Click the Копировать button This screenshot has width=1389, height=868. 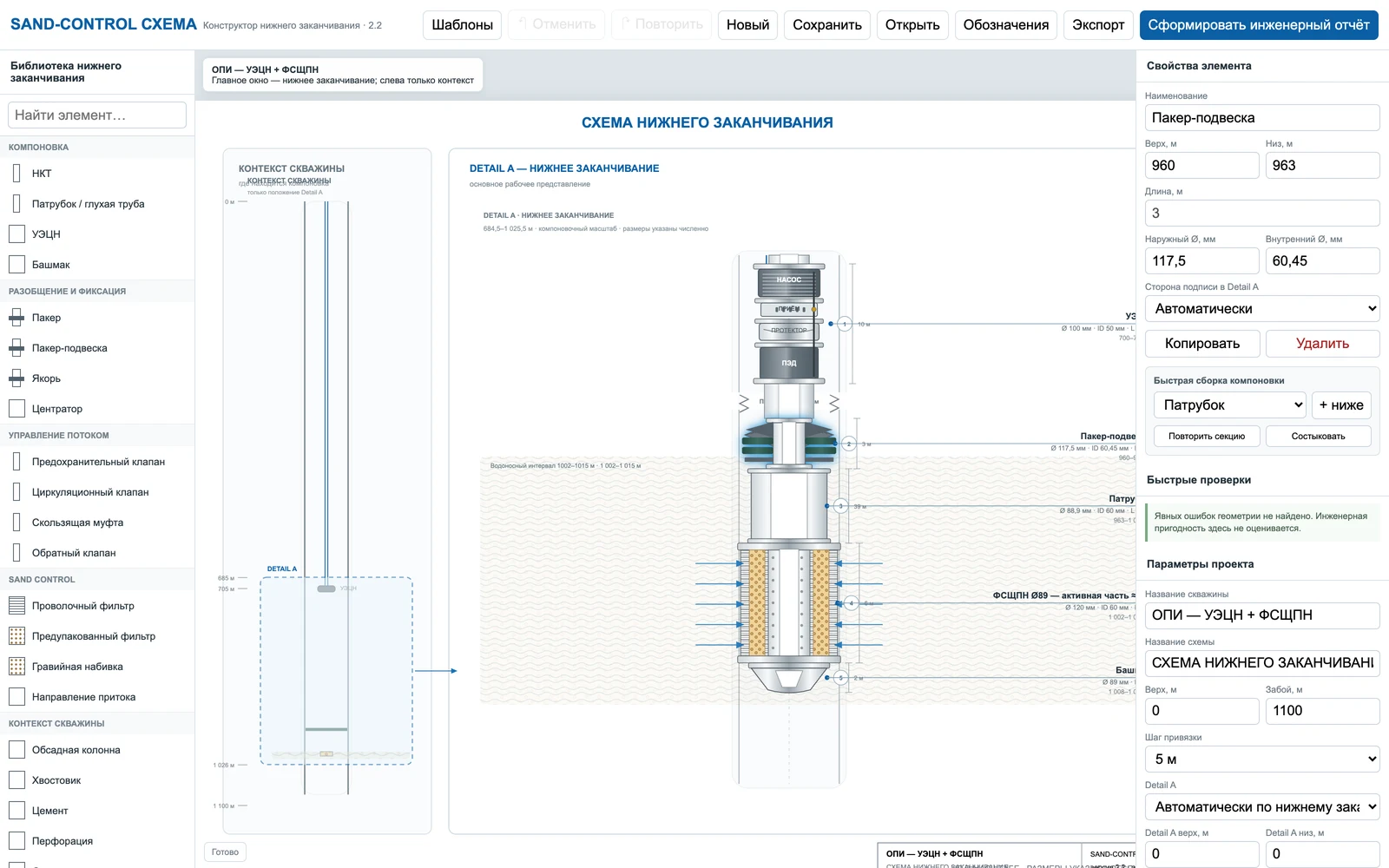click(x=1202, y=344)
